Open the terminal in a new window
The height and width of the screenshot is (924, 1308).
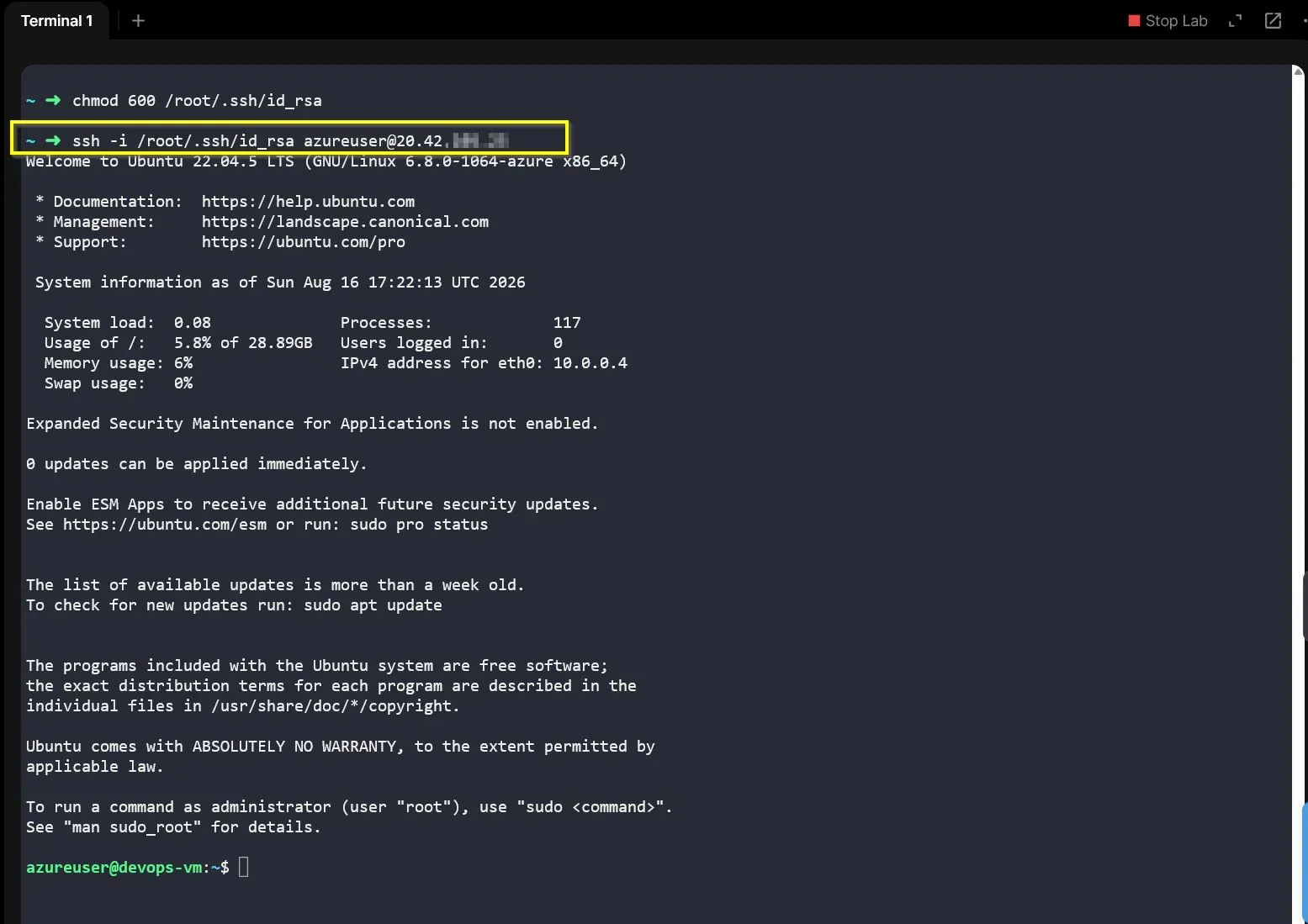[x=1273, y=21]
